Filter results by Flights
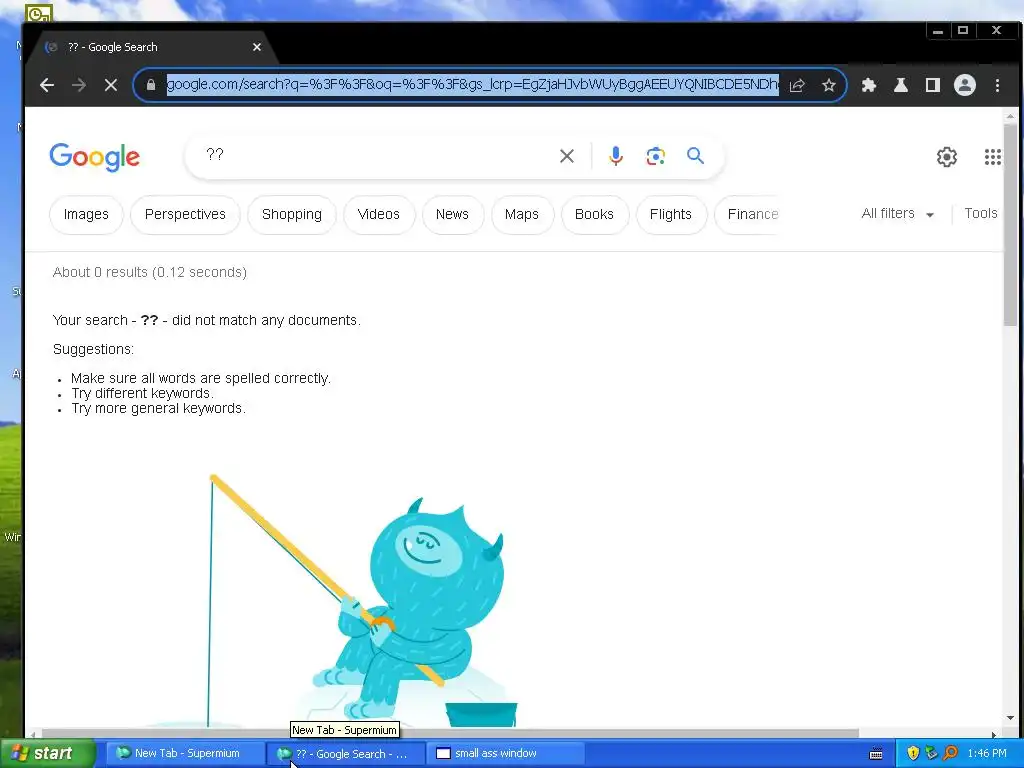 [x=671, y=214]
